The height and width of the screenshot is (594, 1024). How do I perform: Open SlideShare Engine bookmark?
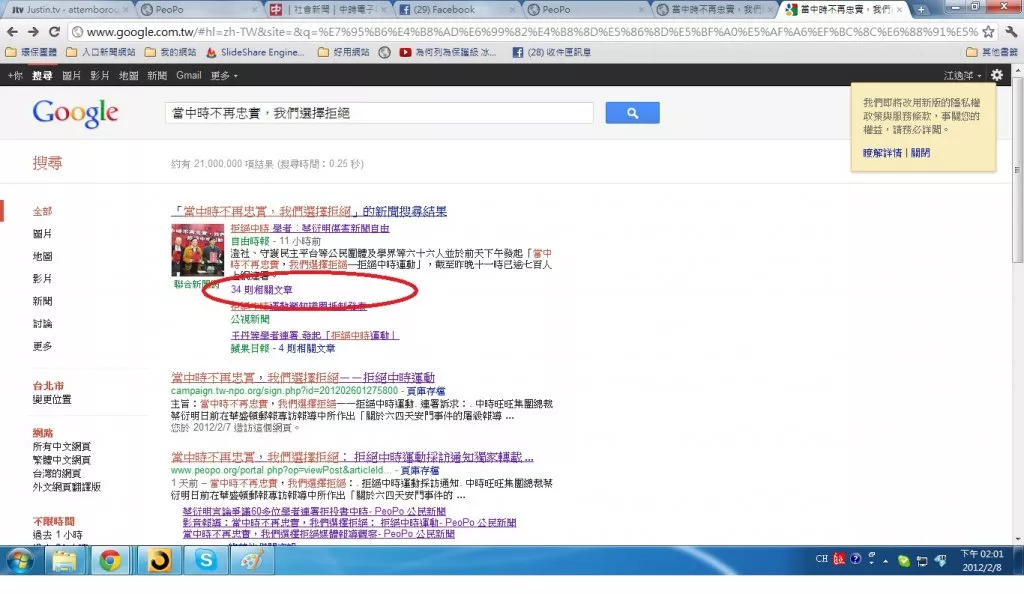255,52
